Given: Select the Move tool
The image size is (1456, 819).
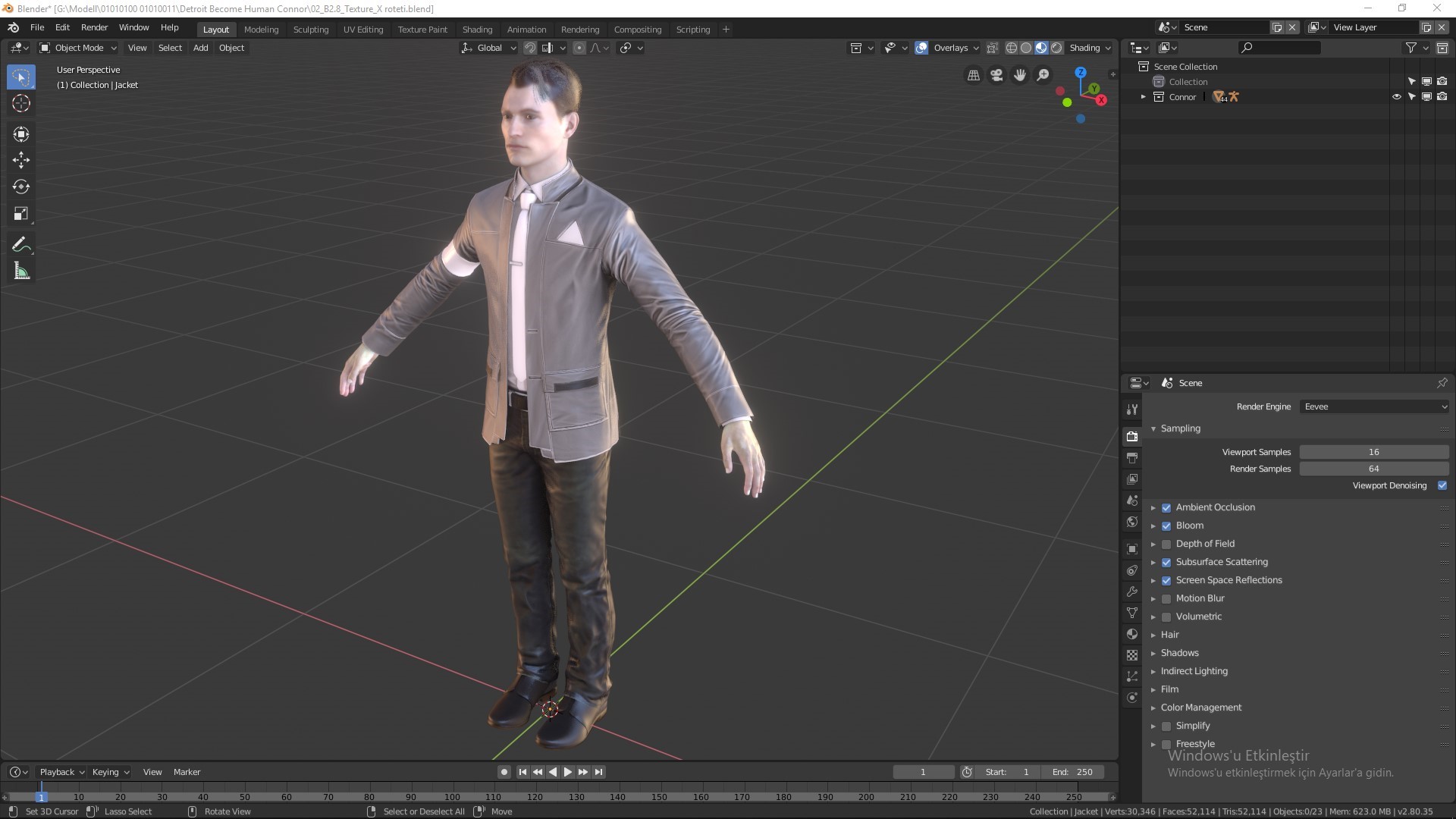Looking at the screenshot, I should point(21,160).
